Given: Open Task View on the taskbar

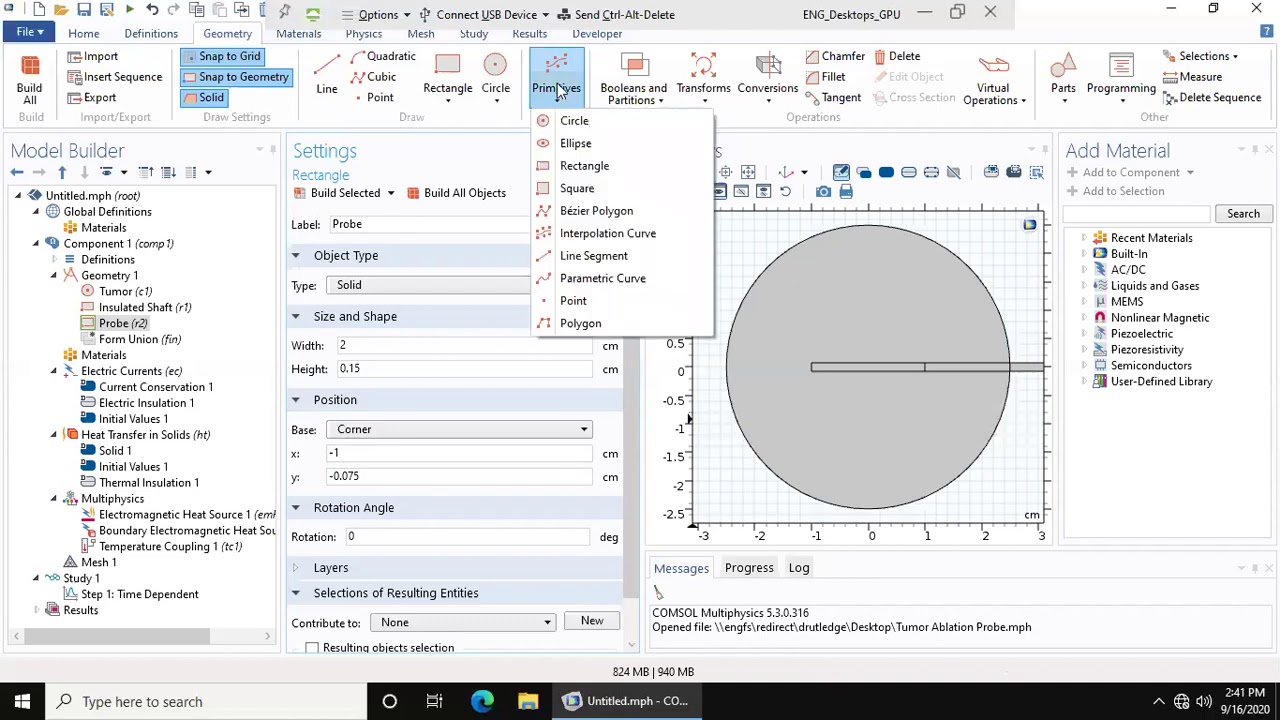Looking at the screenshot, I should point(434,701).
